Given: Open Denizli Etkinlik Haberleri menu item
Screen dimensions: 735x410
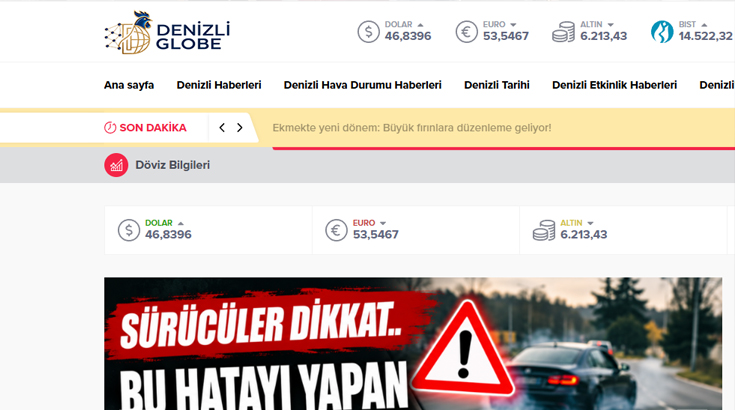Looking at the screenshot, I should tap(615, 85).
